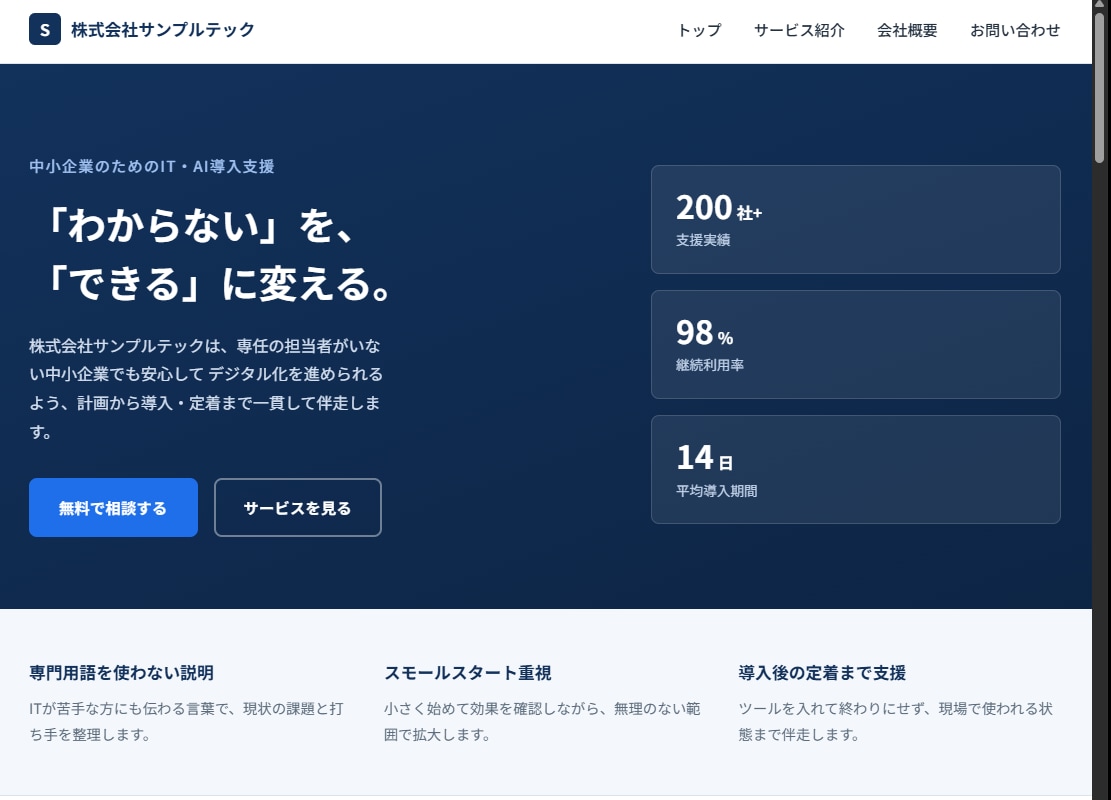Click the S logo icon
Image resolution: width=1111 pixels, height=800 pixels.
[45, 30]
